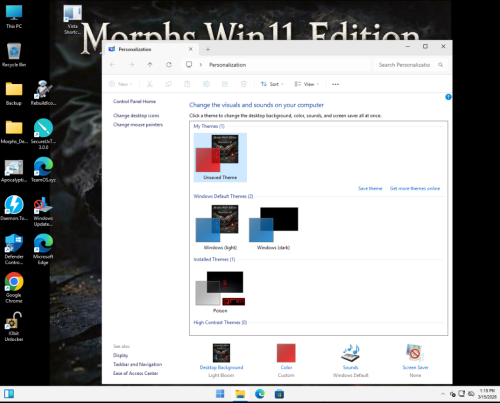Click the Personalization address bar path

[227, 65]
